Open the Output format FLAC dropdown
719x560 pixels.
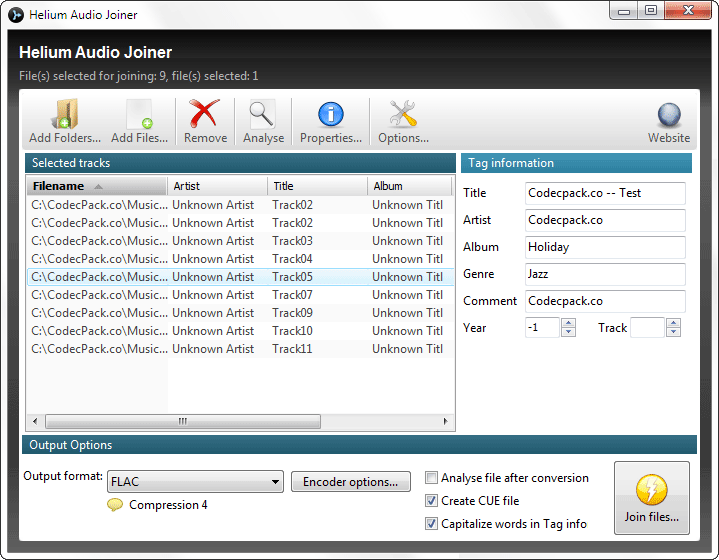195,482
